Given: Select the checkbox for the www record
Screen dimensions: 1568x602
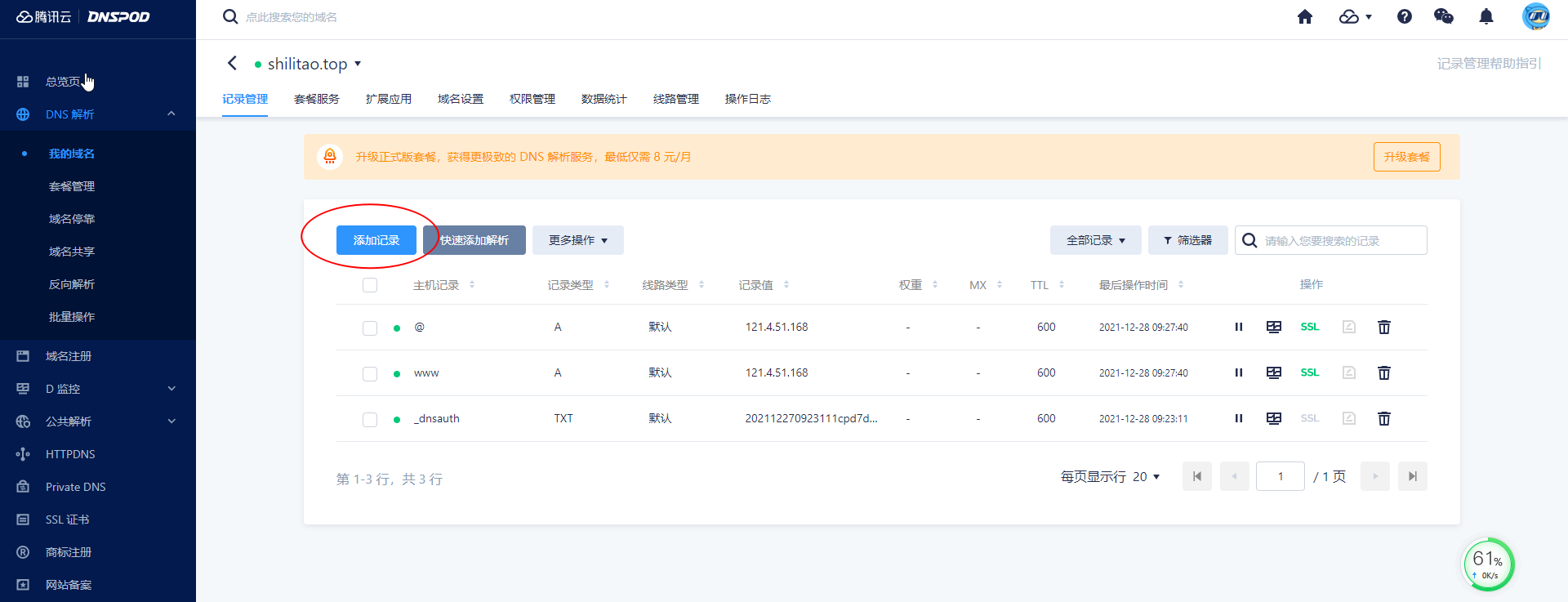Looking at the screenshot, I should coord(370,373).
